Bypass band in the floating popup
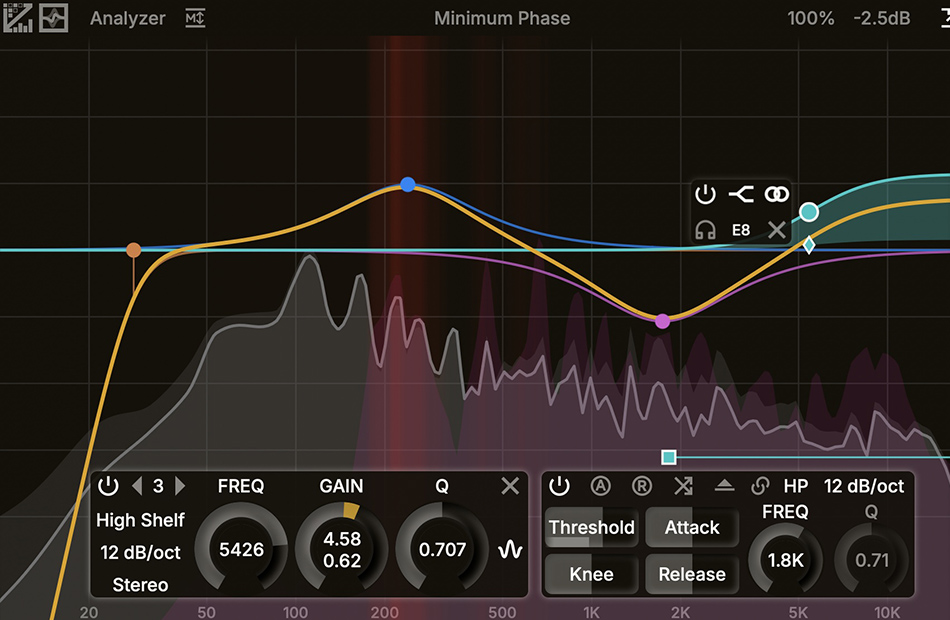Viewport: 950px width, 620px height. [x=705, y=195]
